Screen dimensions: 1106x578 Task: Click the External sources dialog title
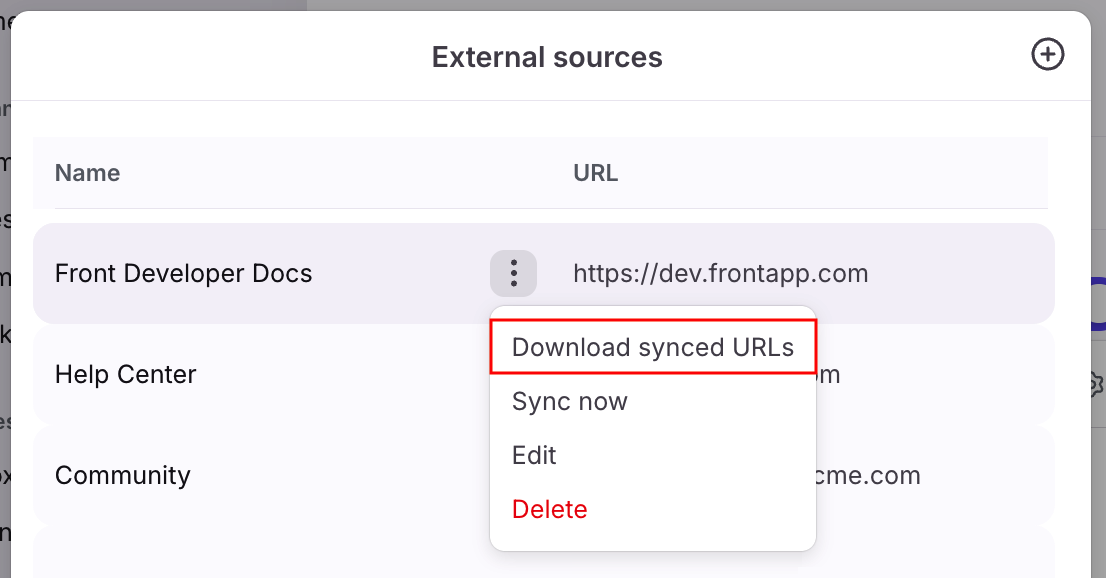546,57
